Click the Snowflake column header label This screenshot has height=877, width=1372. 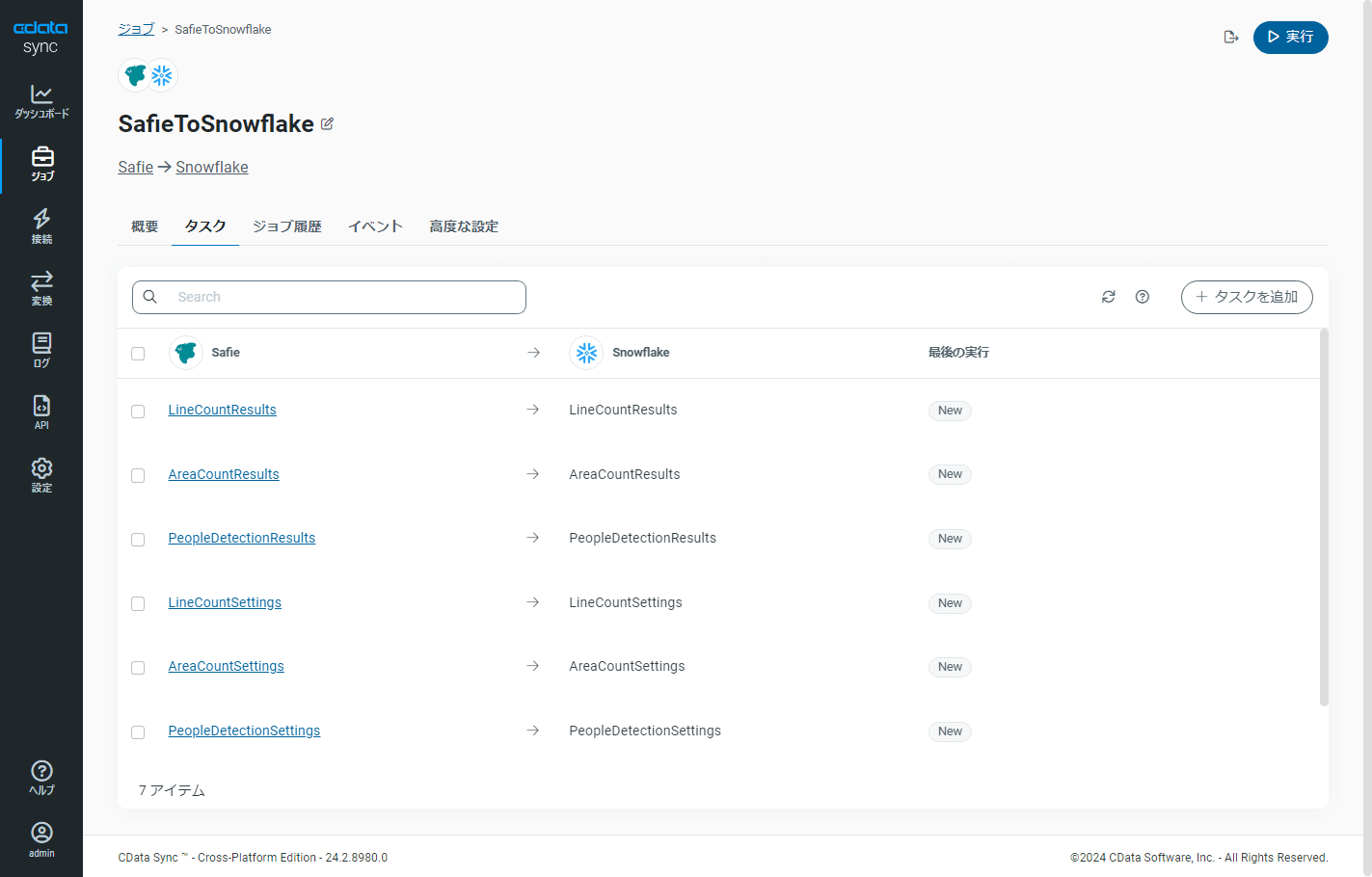tap(641, 353)
